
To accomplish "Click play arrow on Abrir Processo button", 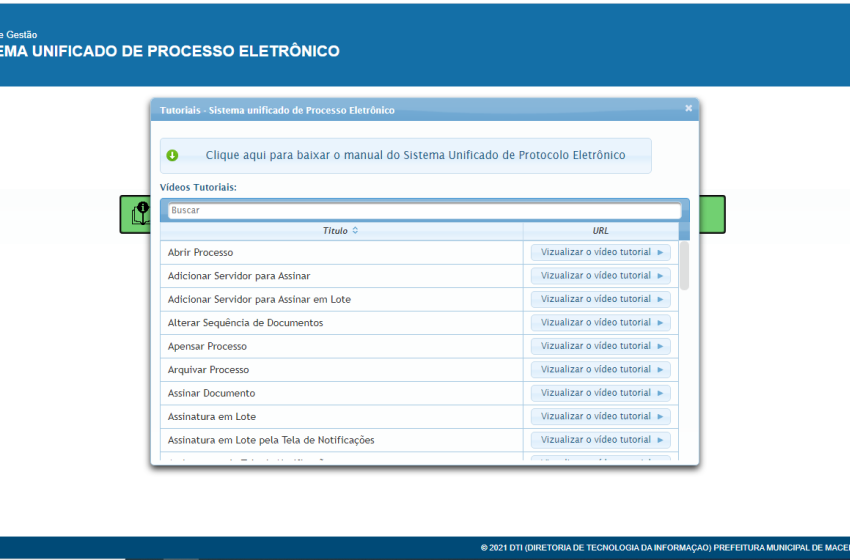I will coord(660,252).
